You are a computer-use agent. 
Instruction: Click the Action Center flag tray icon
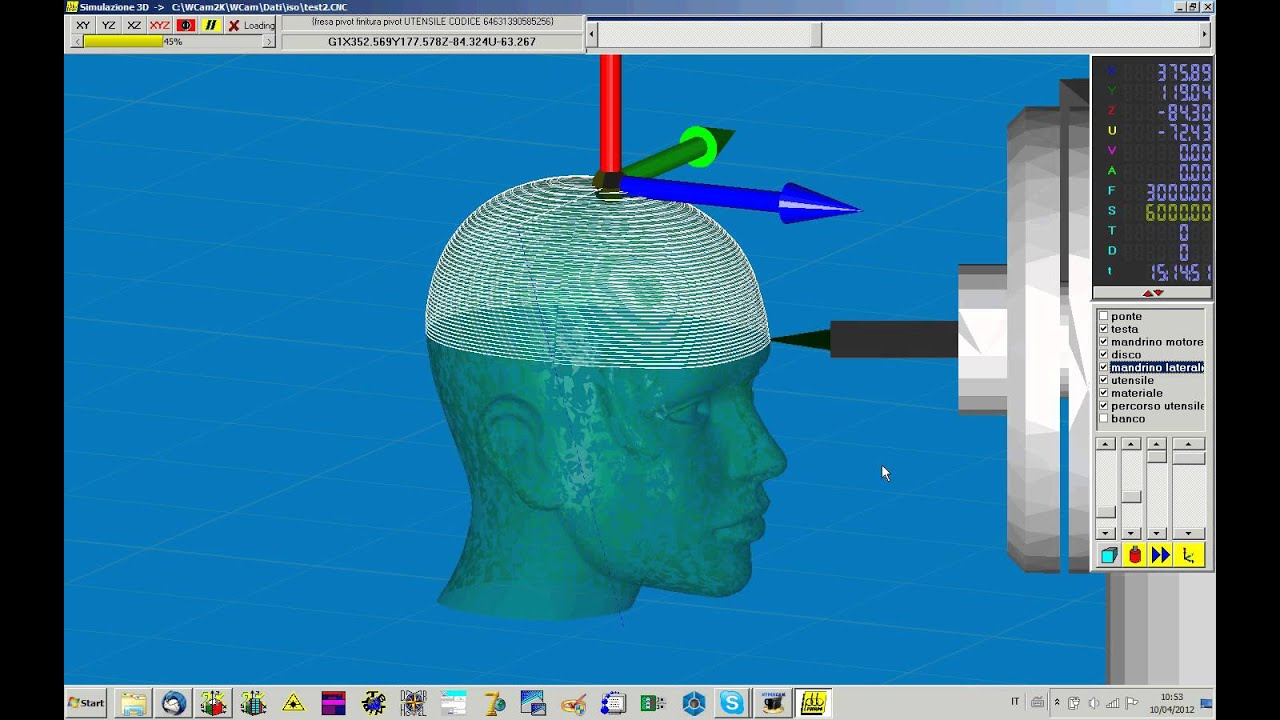(1131, 702)
